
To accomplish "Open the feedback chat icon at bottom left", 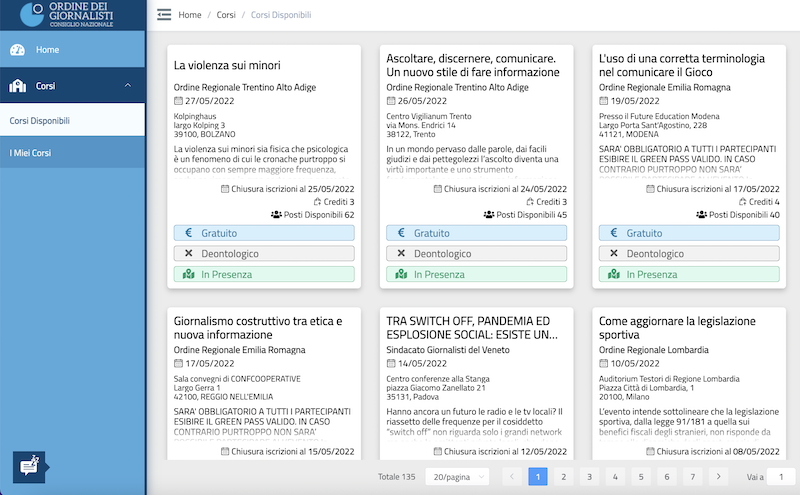I will point(27,466).
